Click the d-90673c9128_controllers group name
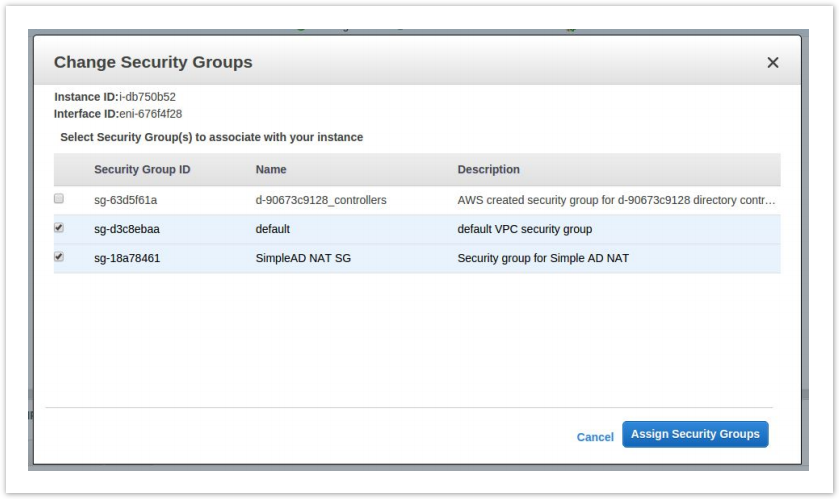This screenshot has height=499, width=839. [321, 200]
